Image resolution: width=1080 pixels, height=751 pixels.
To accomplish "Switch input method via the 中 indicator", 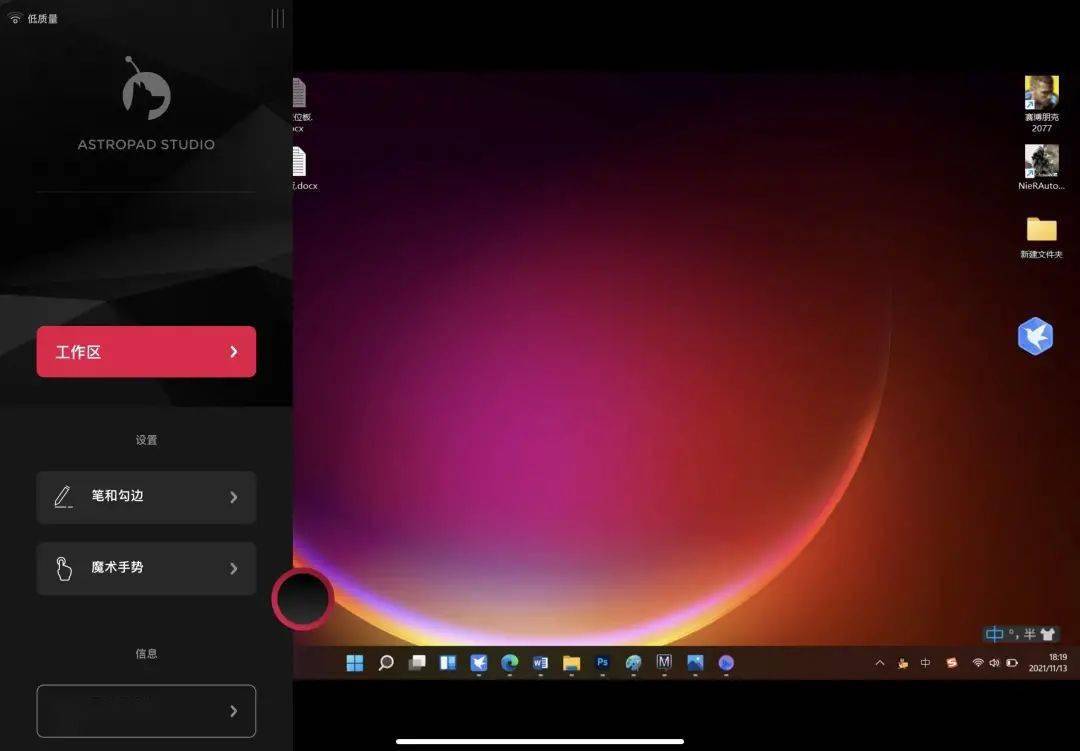I will click(x=924, y=663).
